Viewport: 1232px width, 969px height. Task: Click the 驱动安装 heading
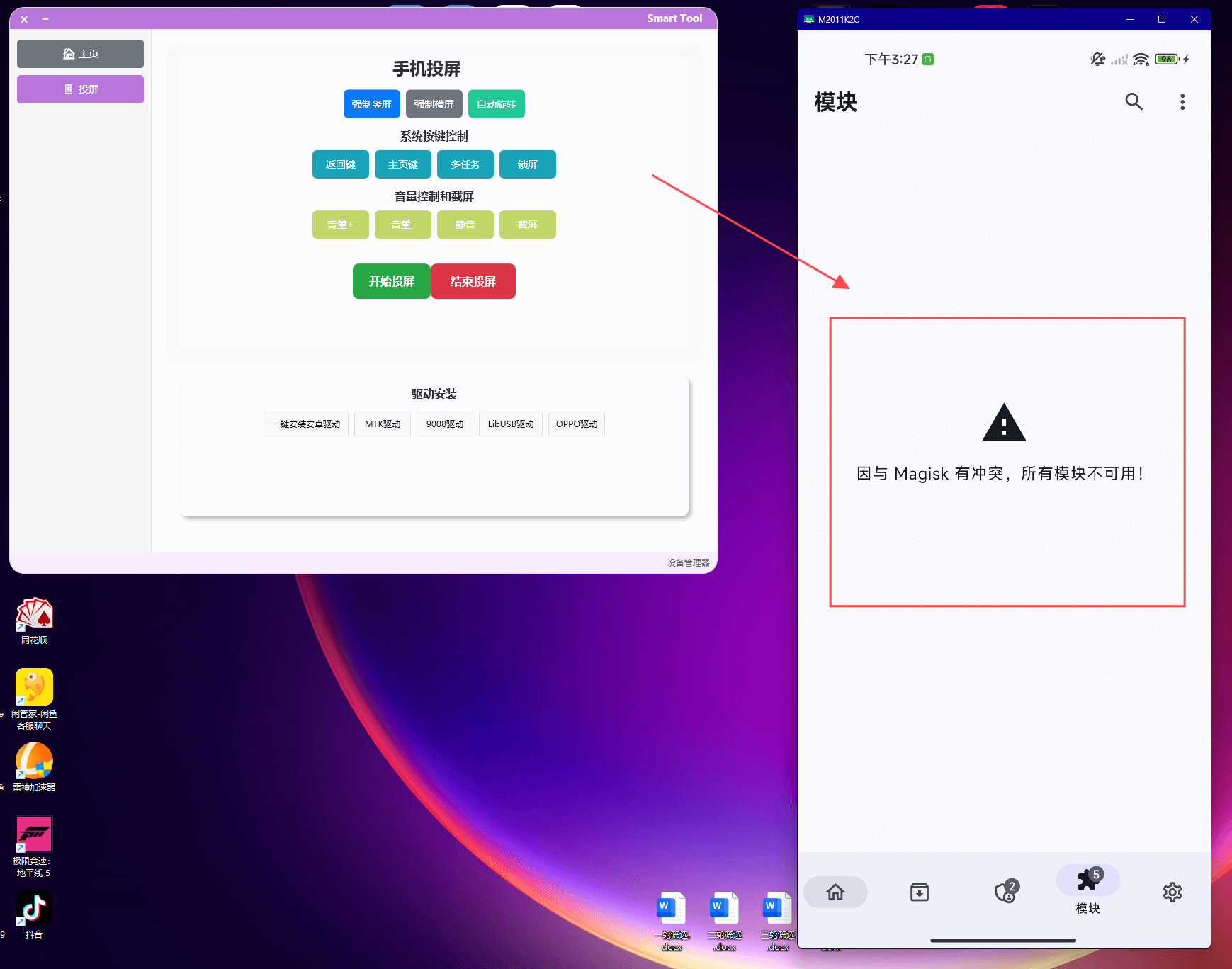click(434, 394)
